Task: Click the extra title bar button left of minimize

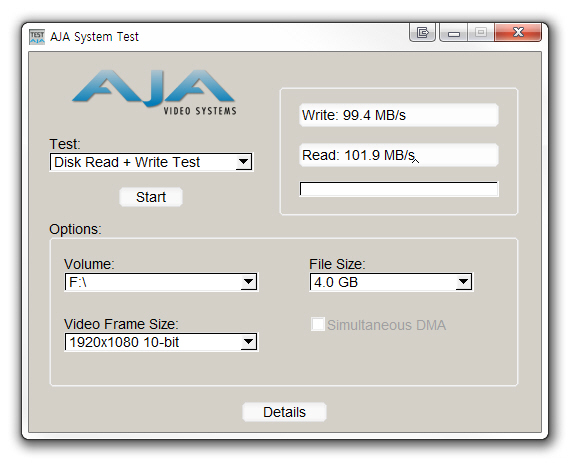Action: point(422,33)
